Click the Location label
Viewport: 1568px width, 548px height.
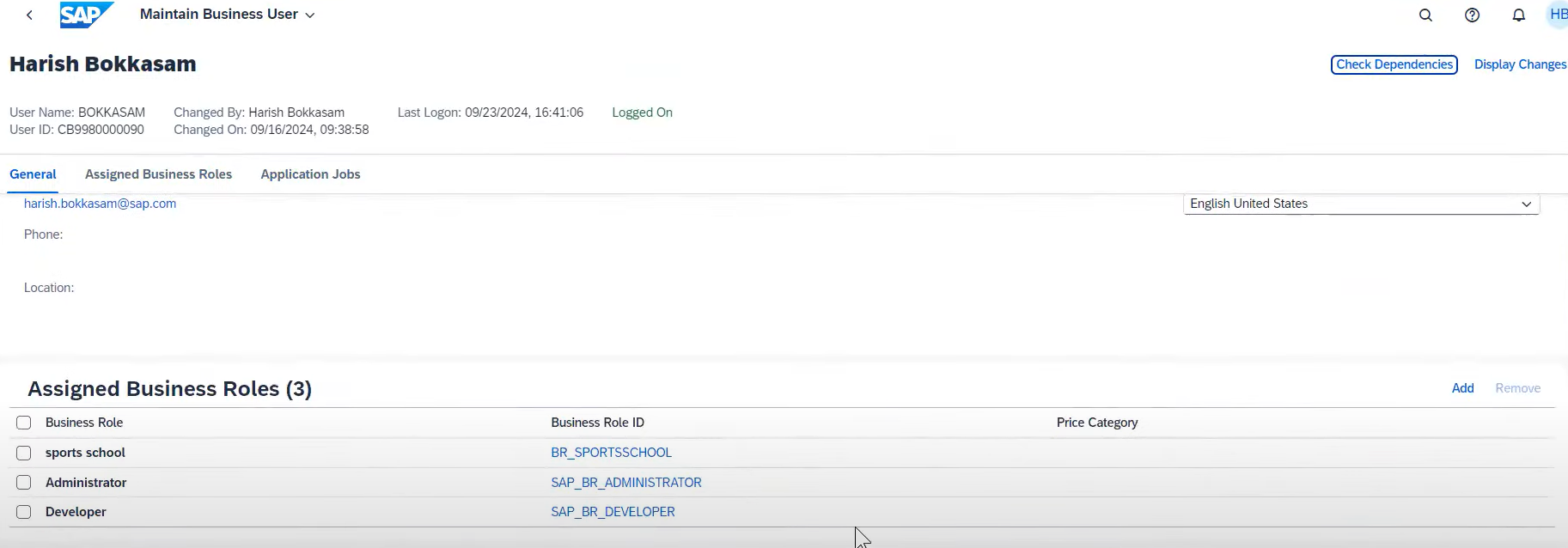49,288
